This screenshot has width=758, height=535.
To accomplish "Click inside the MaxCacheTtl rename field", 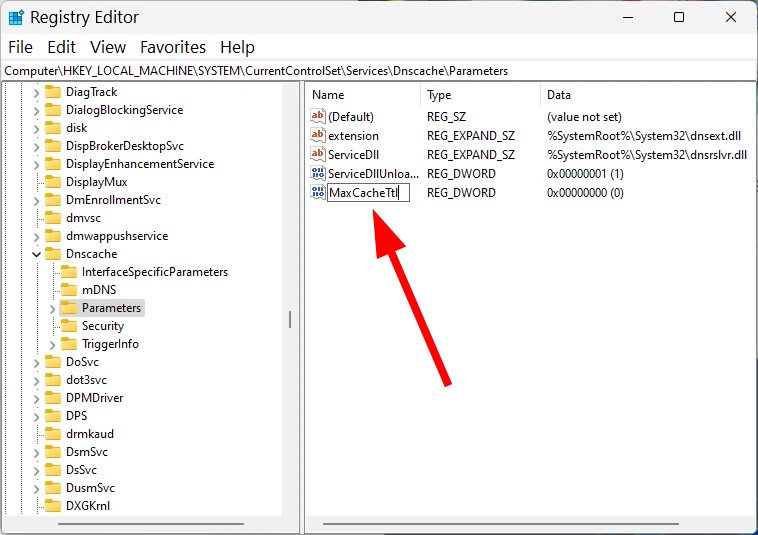I will (368, 192).
